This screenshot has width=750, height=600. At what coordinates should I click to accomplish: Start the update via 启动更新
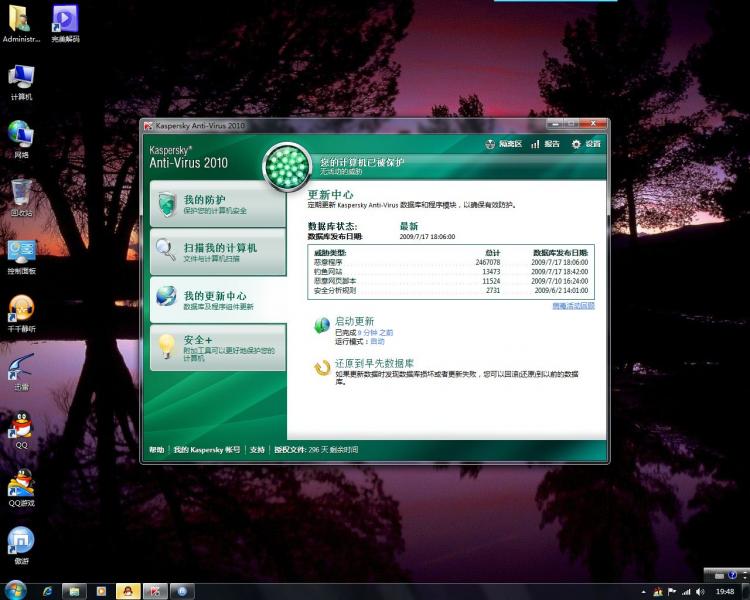(354, 321)
